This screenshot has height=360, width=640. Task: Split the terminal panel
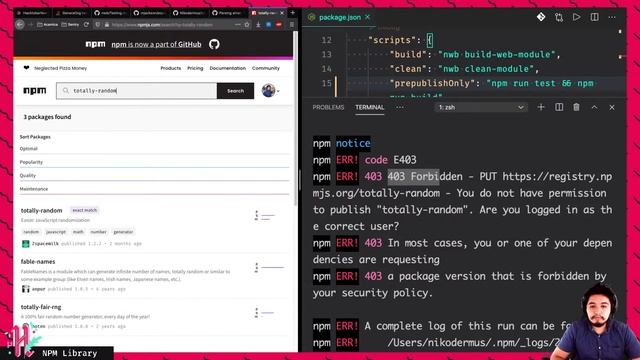pos(559,107)
